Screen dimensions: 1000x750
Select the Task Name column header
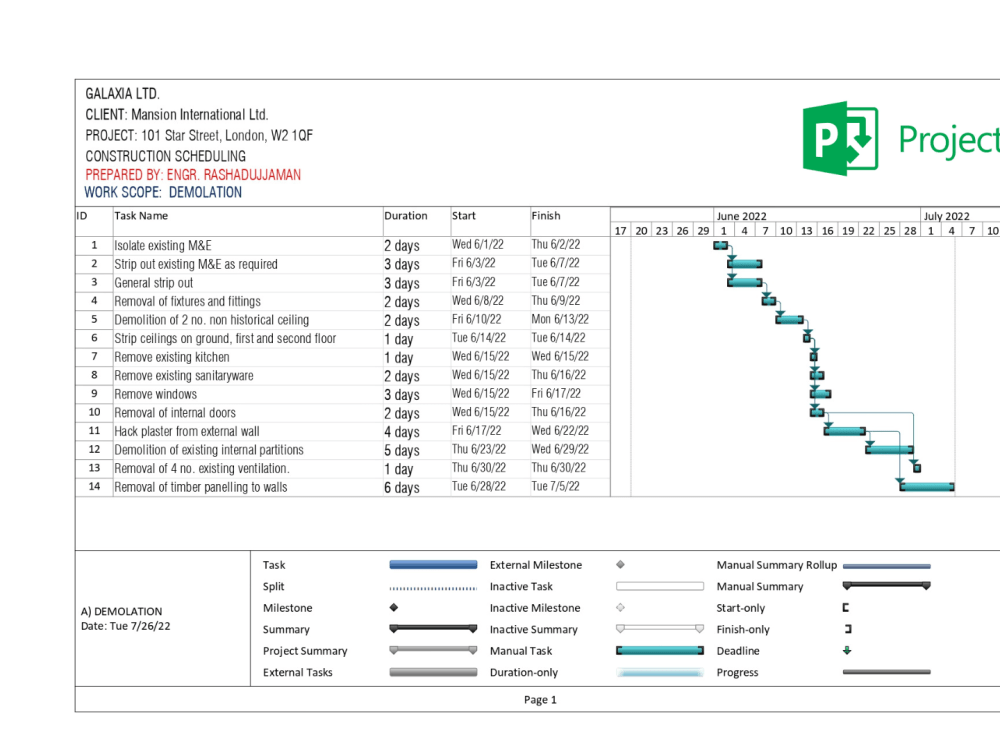247,221
